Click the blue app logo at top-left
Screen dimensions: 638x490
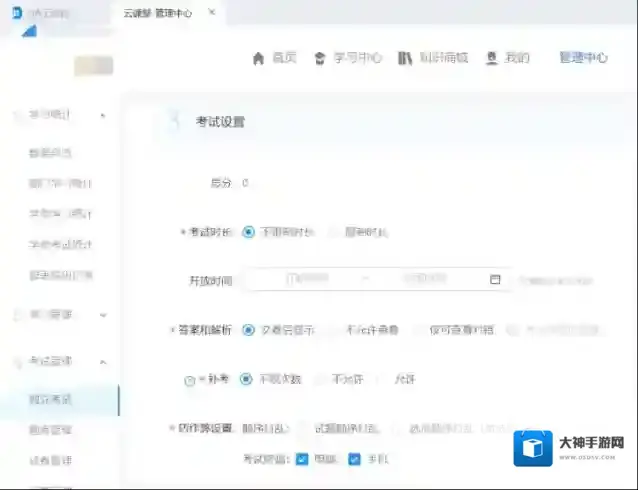pos(17,13)
